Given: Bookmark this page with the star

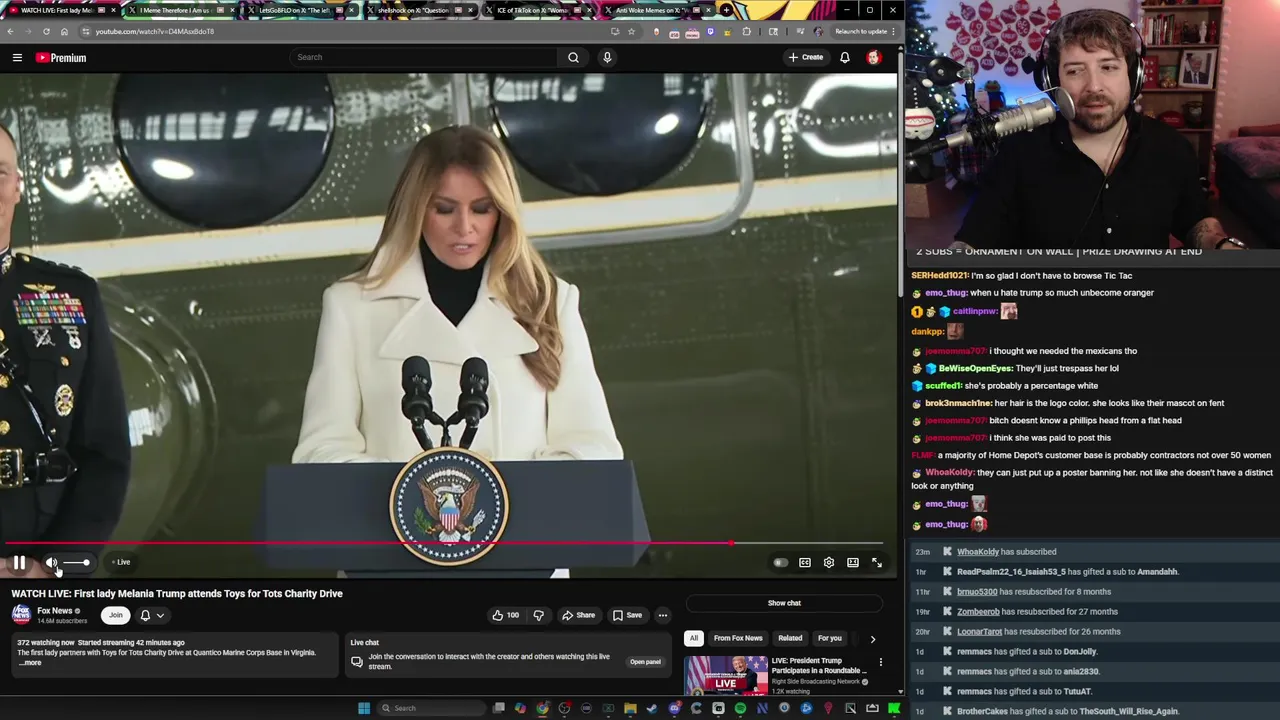Looking at the screenshot, I should click(631, 31).
